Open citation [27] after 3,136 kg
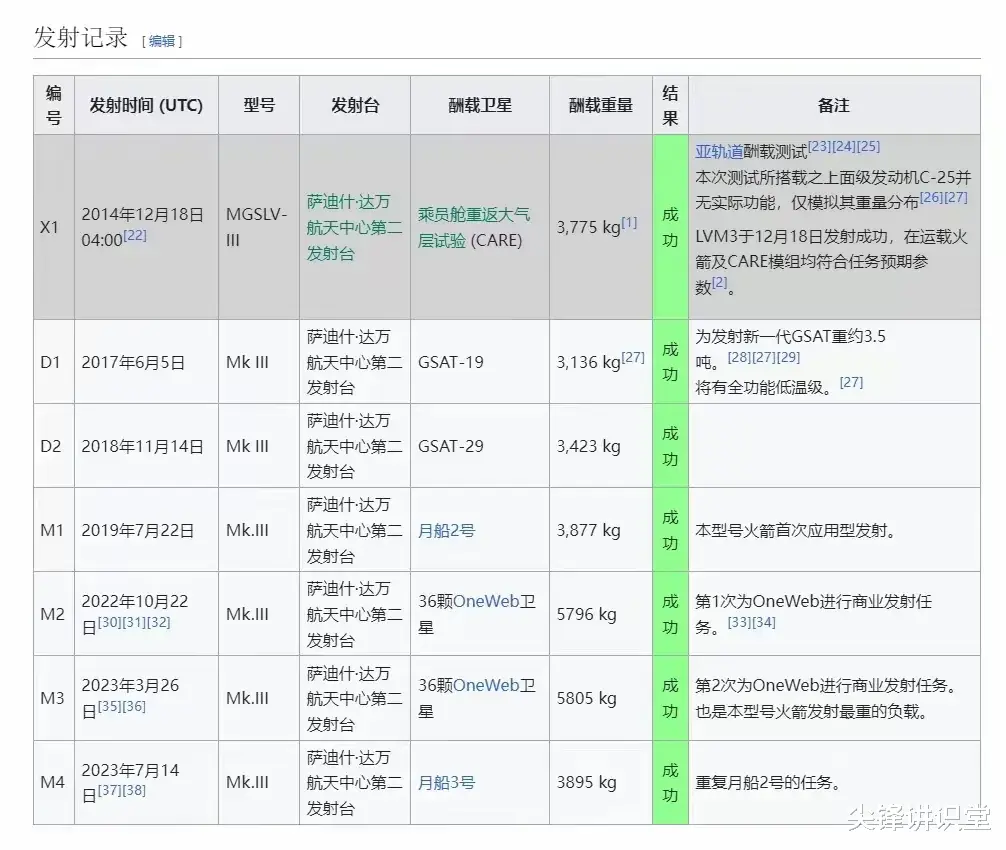This screenshot has width=1006, height=850. [633, 357]
